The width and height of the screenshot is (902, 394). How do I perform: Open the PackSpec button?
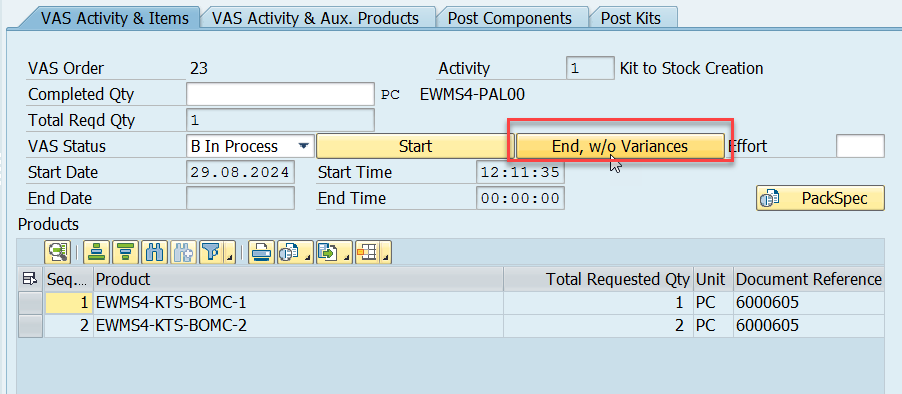coord(820,198)
